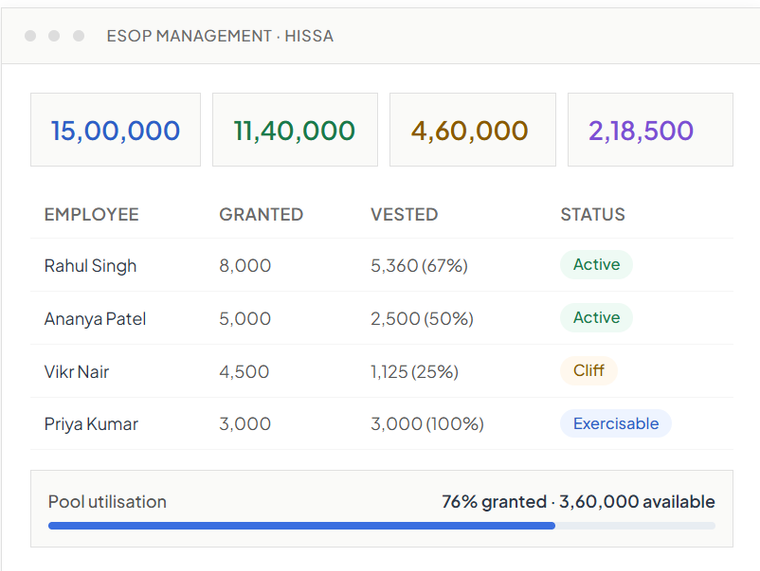This screenshot has height=571, width=760.
Task: Select employee Priya Kumar
Action: click(91, 424)
